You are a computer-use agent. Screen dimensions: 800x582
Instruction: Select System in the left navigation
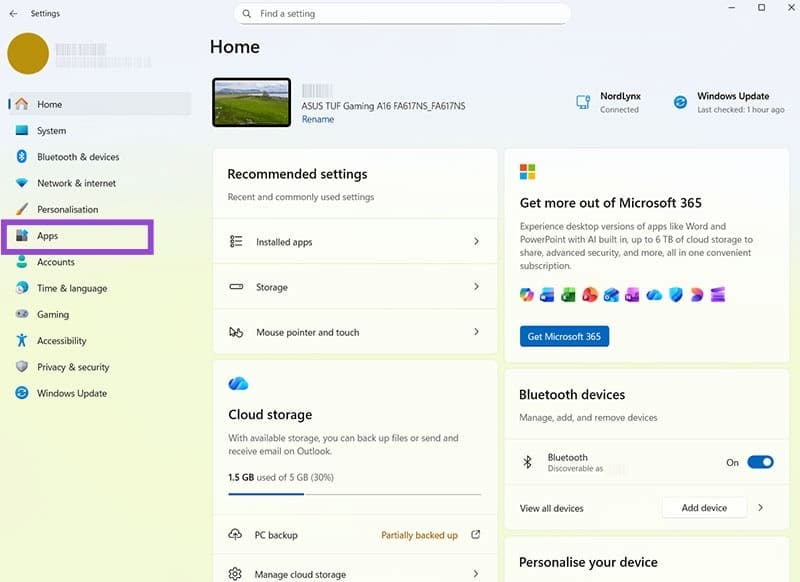[x=51, y=131]
